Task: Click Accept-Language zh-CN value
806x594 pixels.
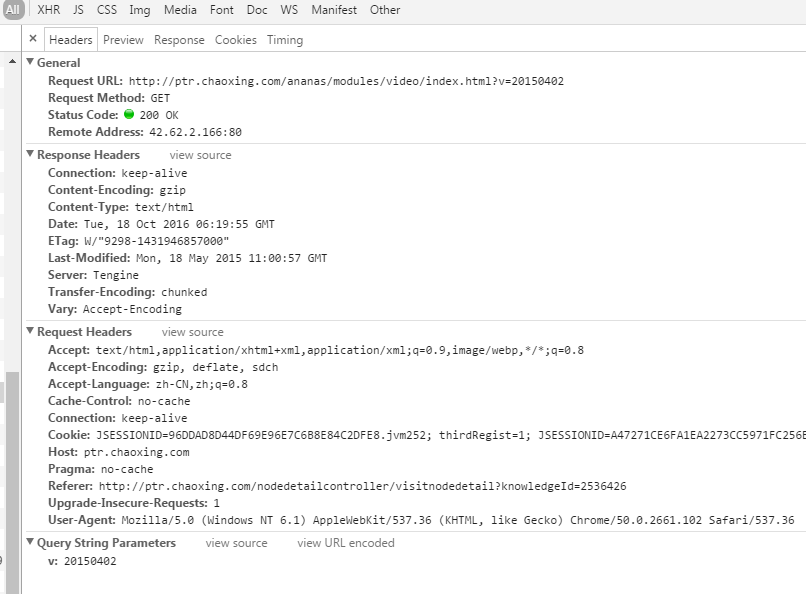Action: coord(202,384)
